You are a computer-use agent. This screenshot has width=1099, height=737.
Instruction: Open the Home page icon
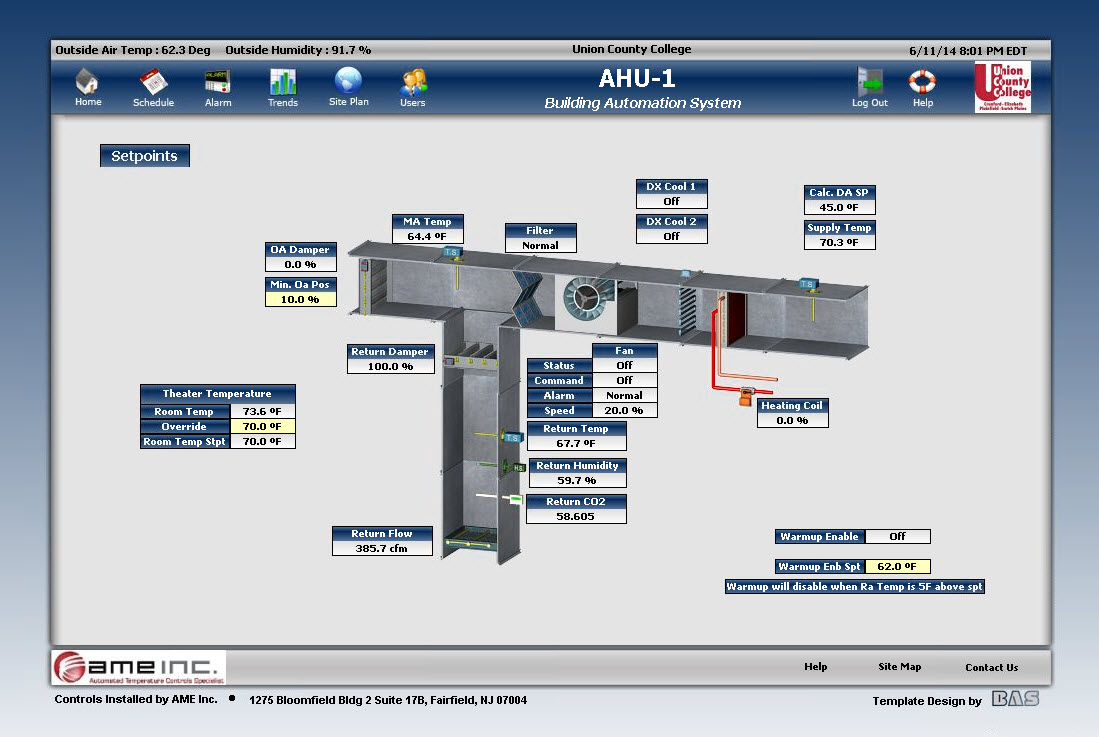88,82
